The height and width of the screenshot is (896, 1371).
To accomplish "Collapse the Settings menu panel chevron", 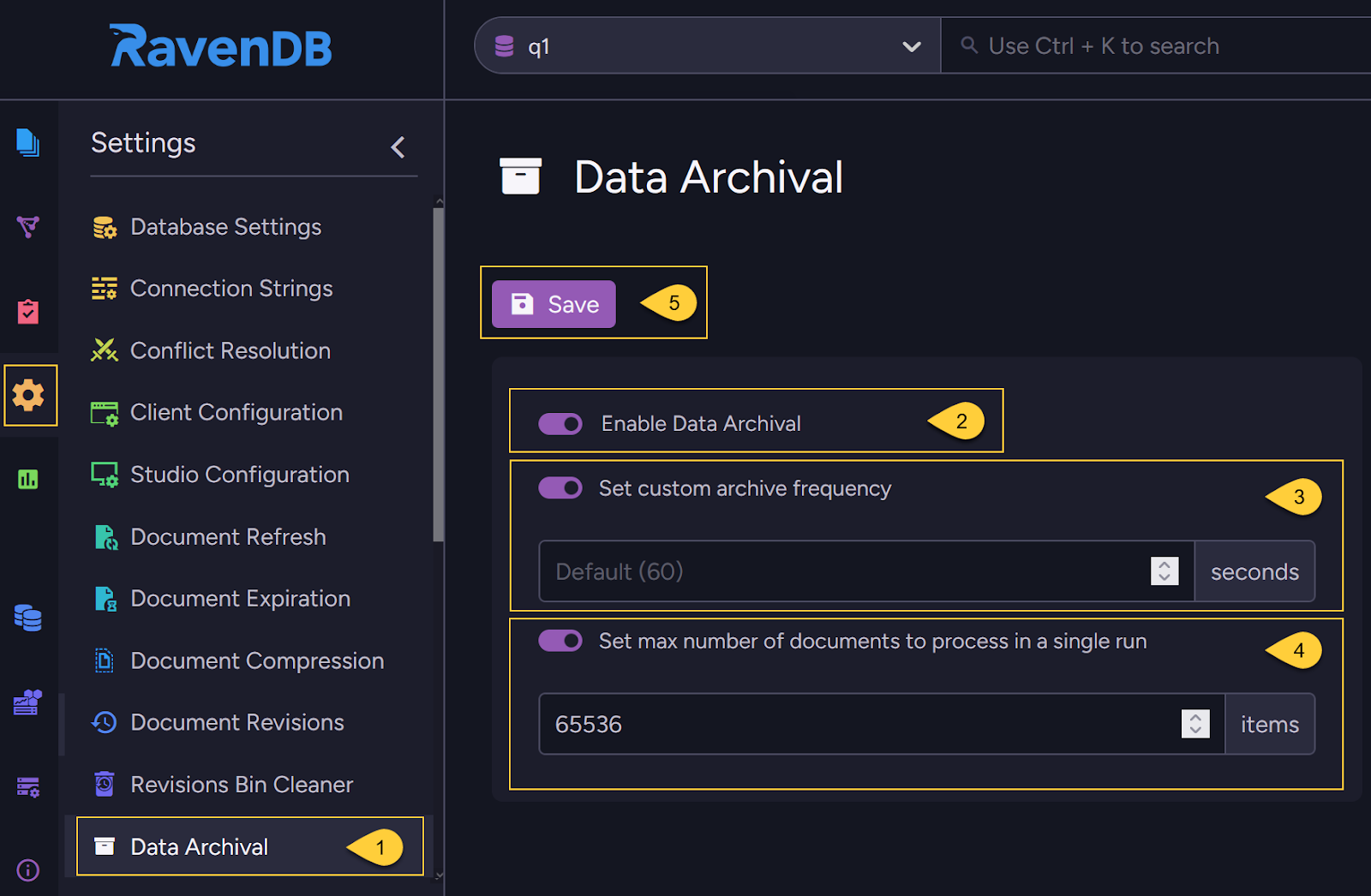I will [x=398, y=147].
